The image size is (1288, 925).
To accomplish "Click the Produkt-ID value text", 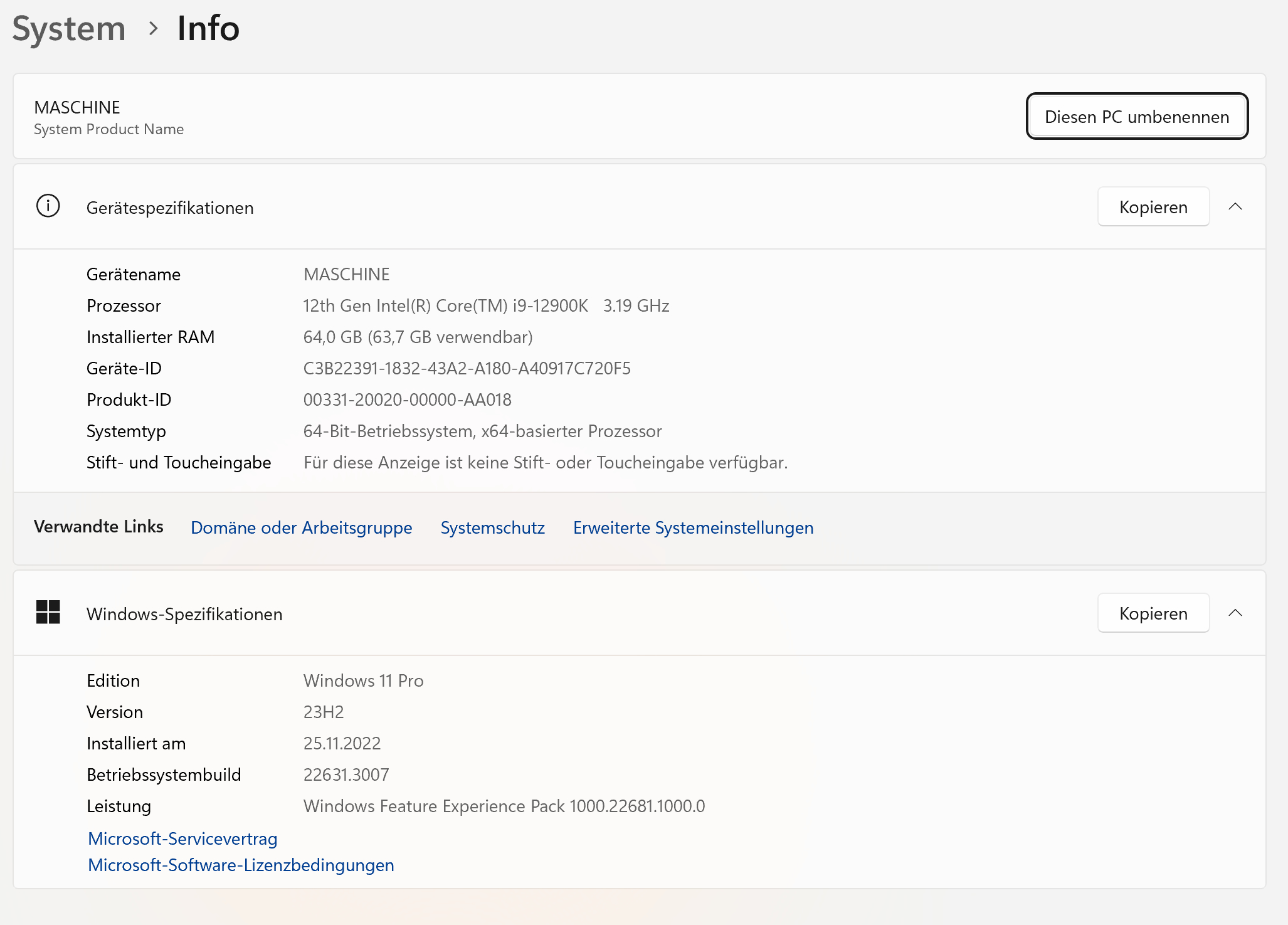I will [407, 400].
